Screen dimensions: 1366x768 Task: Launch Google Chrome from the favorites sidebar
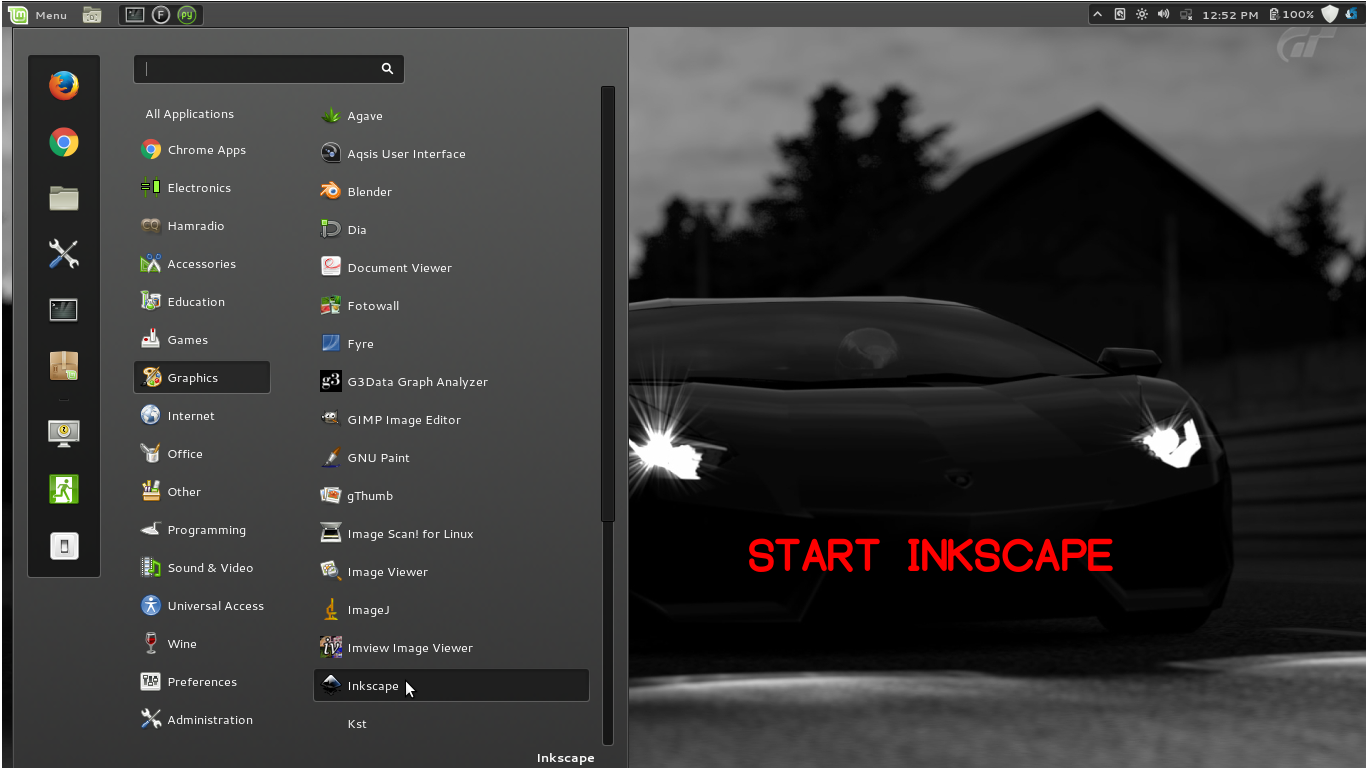(x=64, y=143)
